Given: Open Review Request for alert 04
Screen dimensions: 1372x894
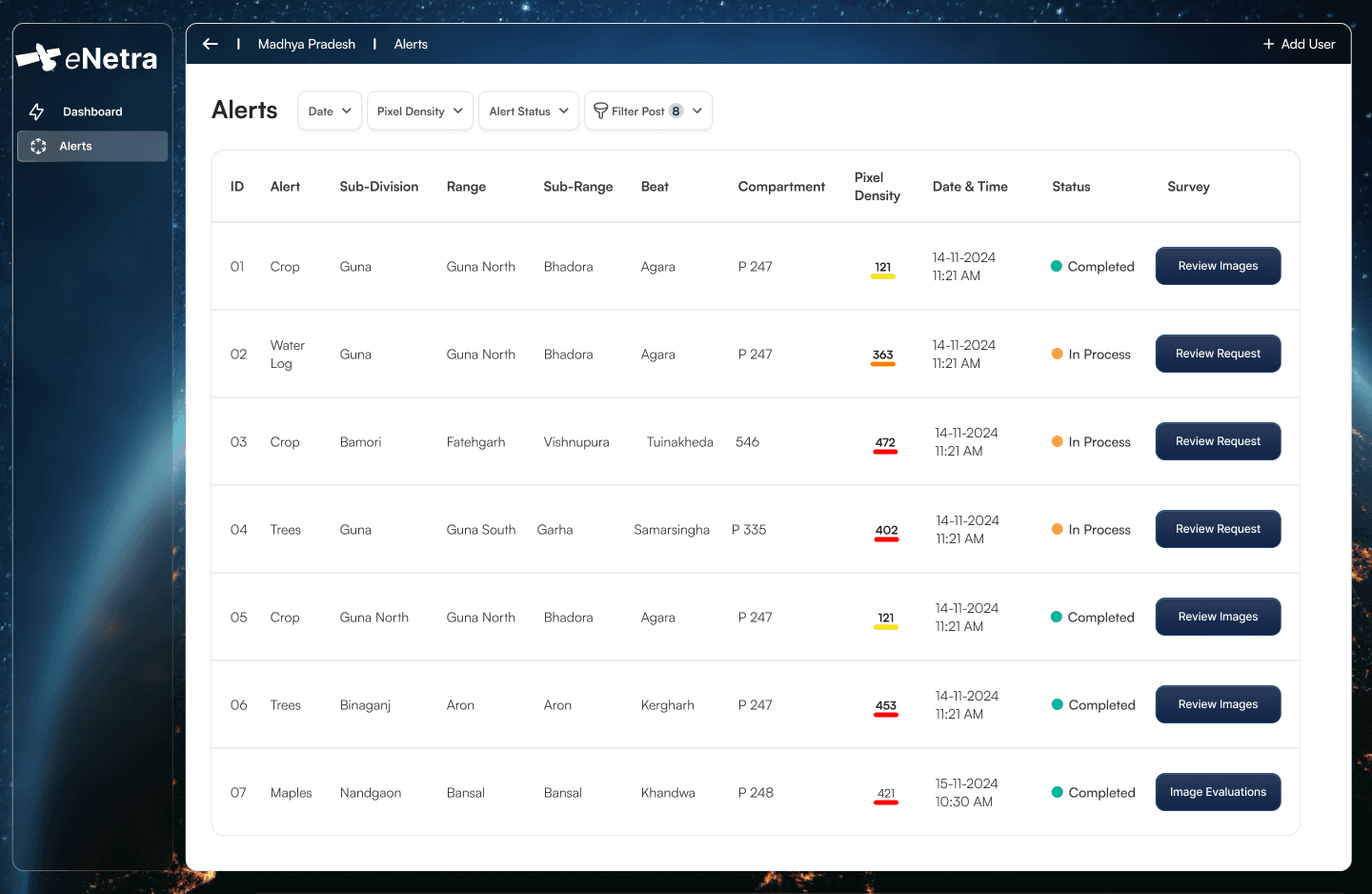Looking at the screenshot, I should point(1218,529).
